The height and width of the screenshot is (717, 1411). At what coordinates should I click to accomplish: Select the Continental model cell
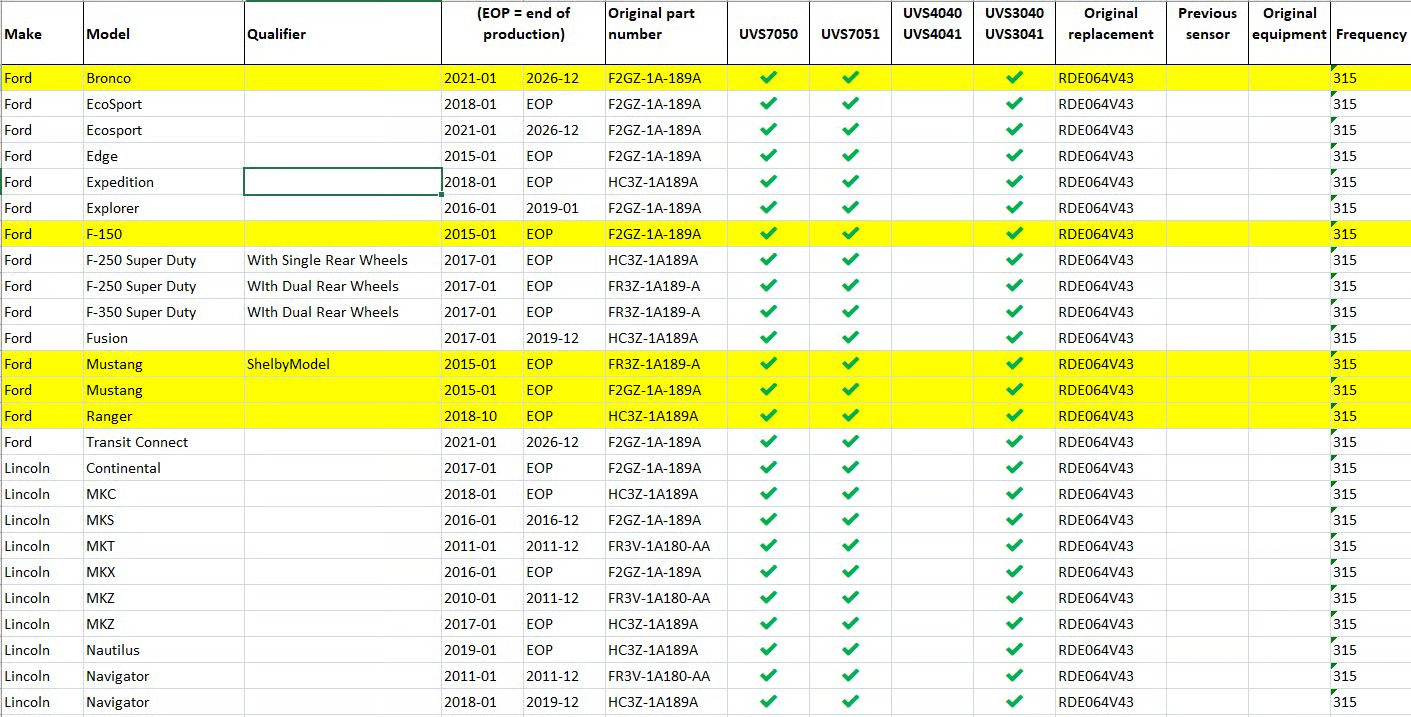[x=164, y=468]
